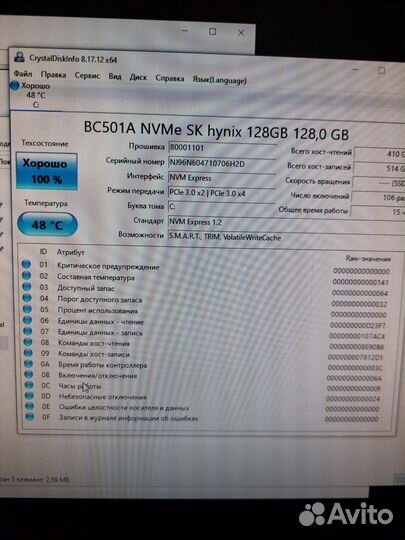Select Порог доступного запаса attribute text
Image resolution: width=405 pixels, height=540 pixels.
click(100, 300)
